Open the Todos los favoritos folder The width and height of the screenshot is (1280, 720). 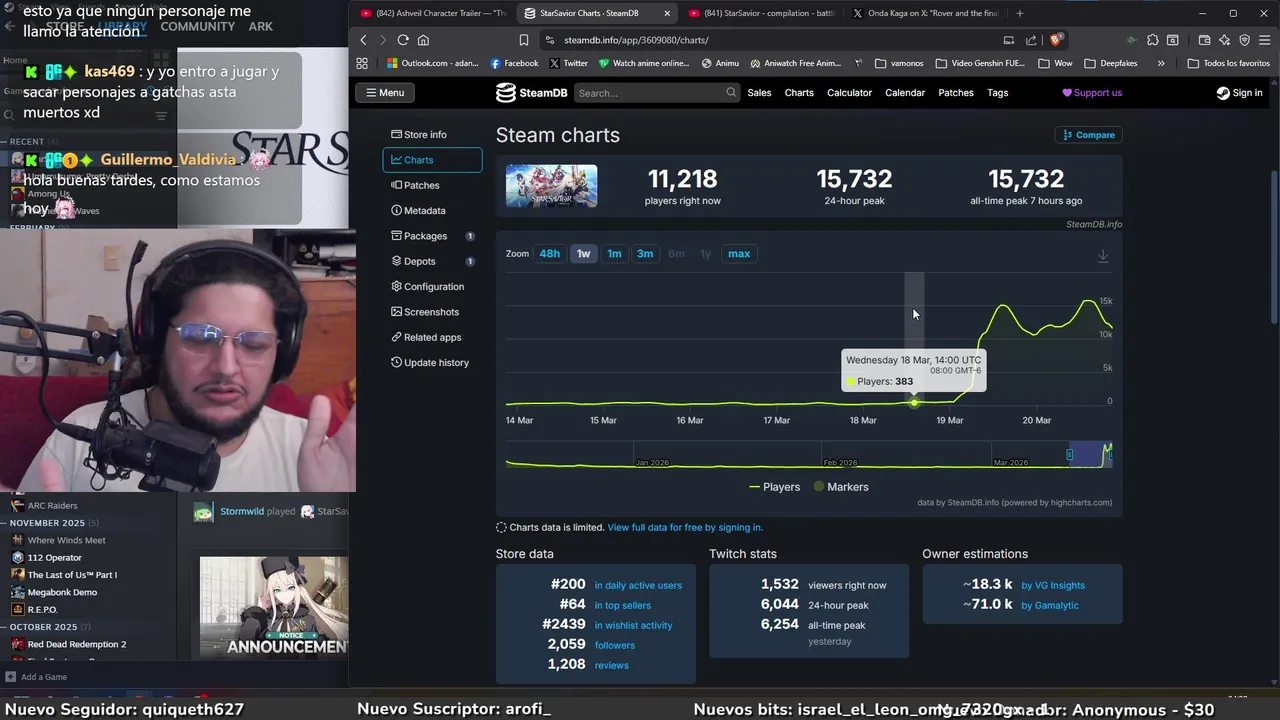click(x=1228, y=63)
